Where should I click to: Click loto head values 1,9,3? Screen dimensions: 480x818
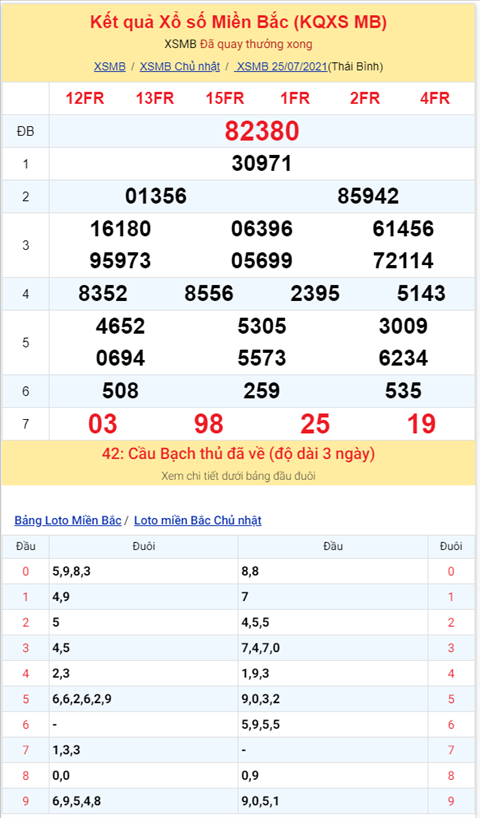click(255, 673)
